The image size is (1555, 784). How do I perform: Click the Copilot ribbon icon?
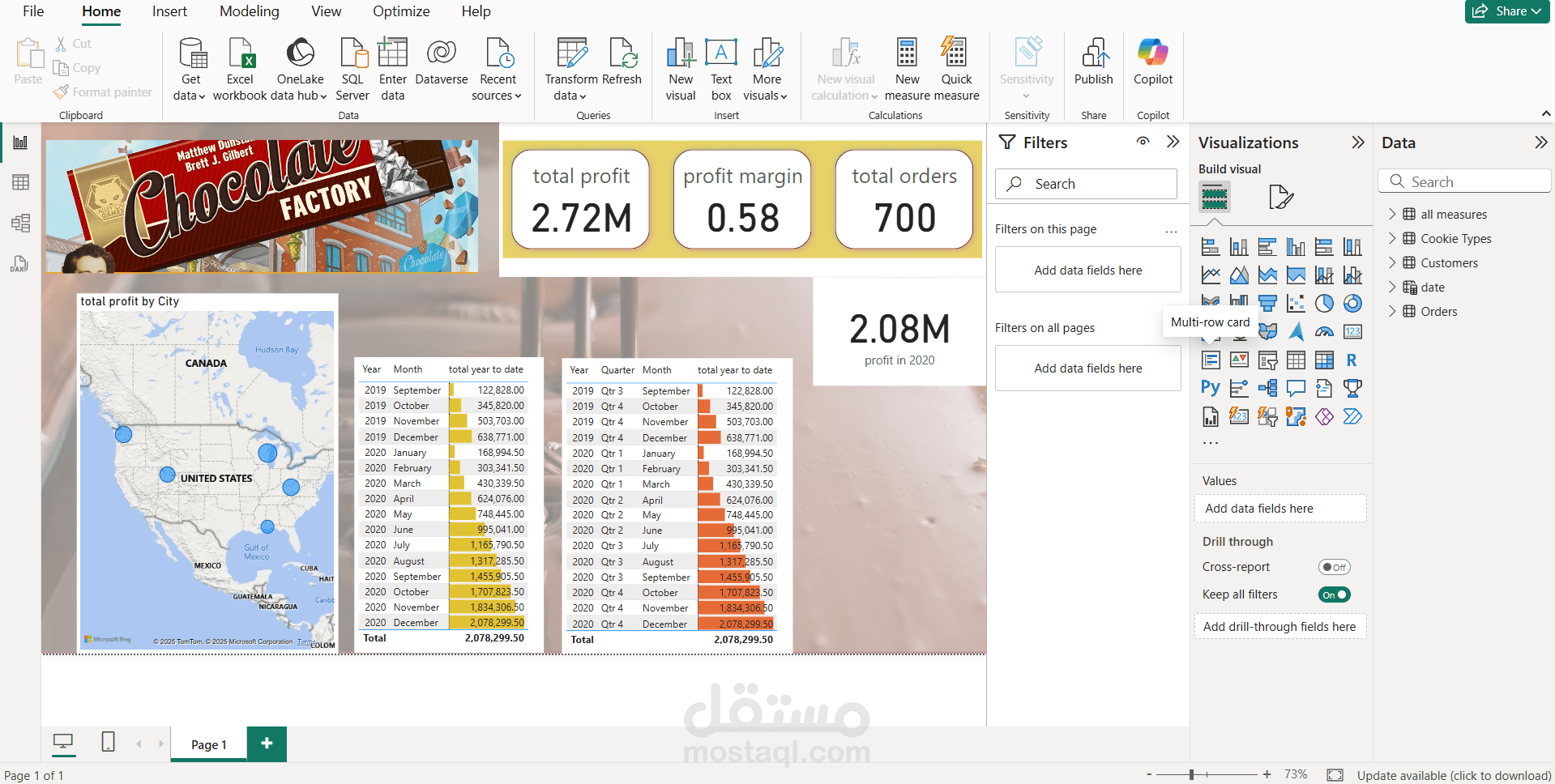click(x=1152, y=62)
